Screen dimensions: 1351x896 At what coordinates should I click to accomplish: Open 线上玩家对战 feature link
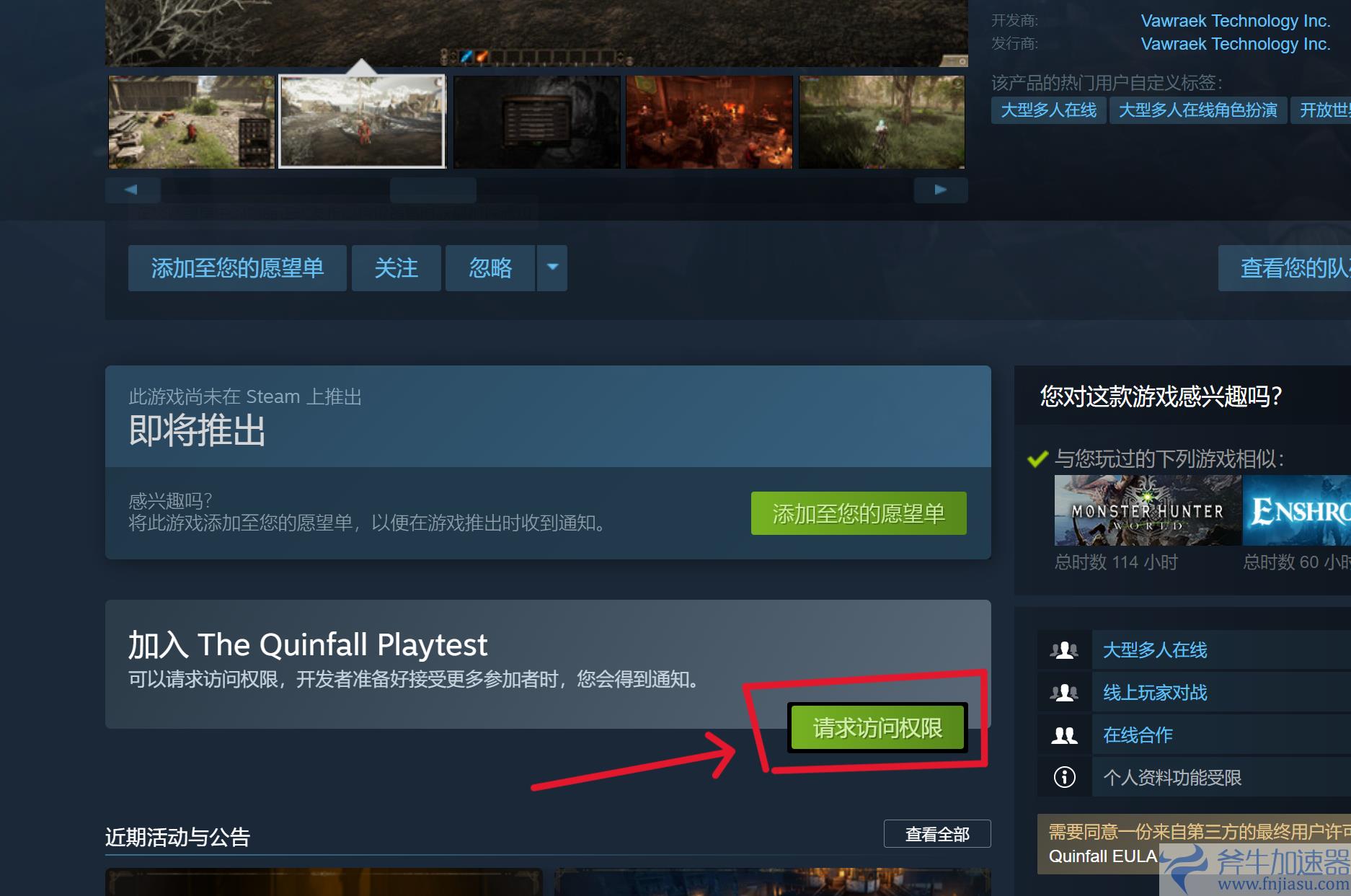click(1155, 693)
